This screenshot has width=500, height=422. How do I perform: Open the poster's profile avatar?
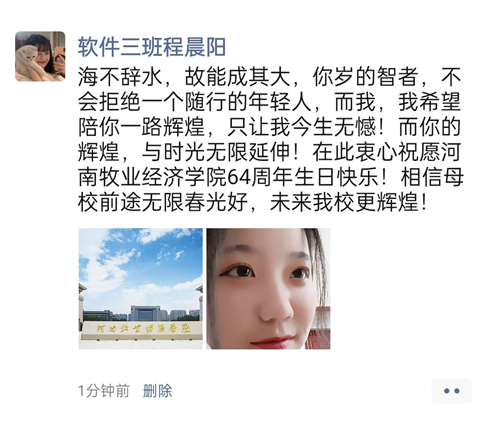40,56
